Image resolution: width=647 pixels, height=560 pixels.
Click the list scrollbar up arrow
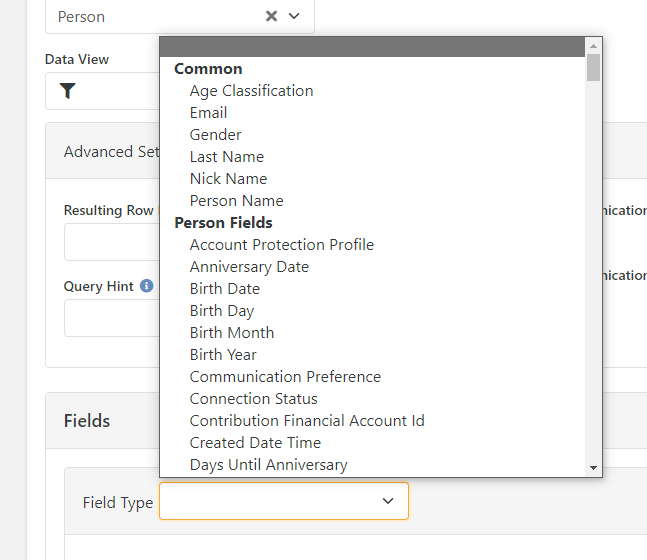tap(593, 46)
